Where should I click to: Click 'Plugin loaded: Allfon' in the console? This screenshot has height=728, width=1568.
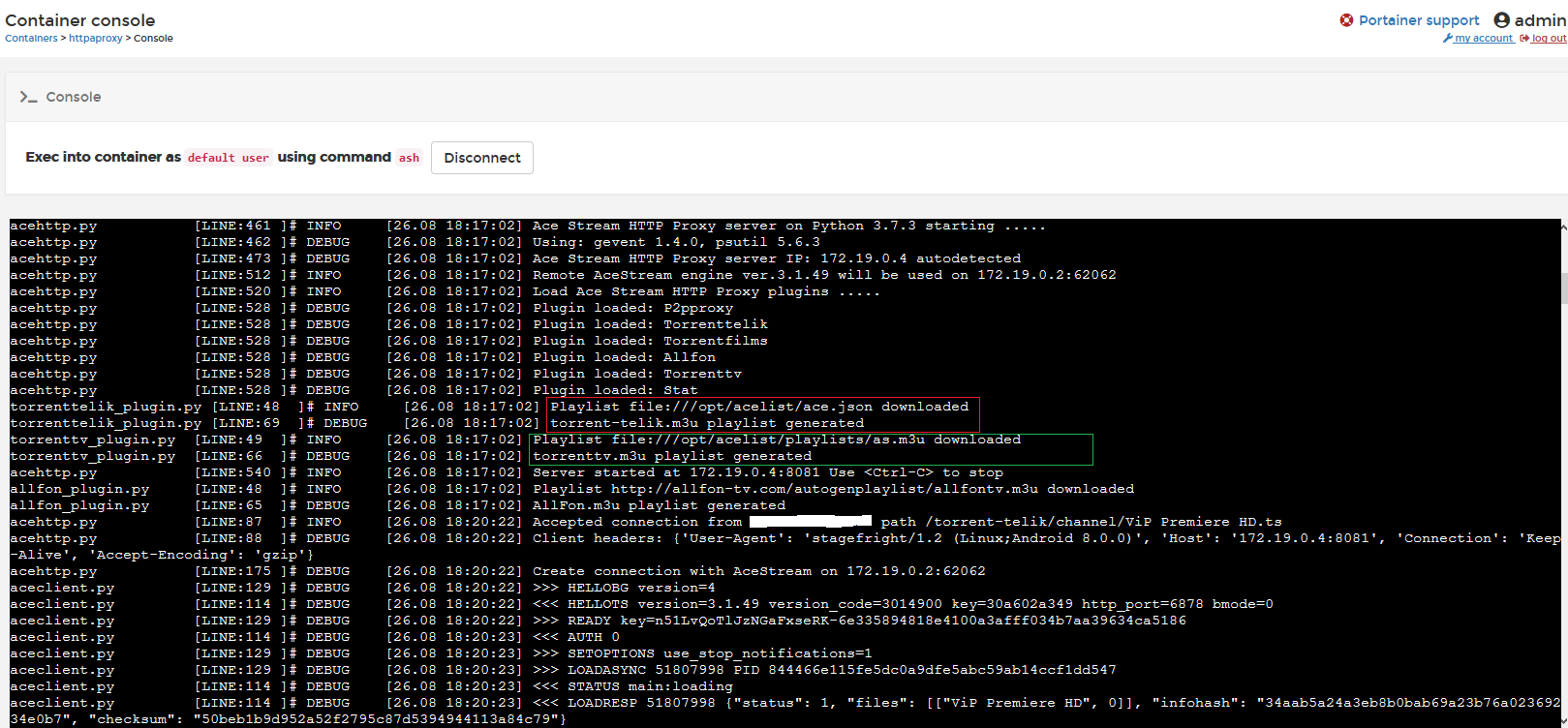point(624,357)
